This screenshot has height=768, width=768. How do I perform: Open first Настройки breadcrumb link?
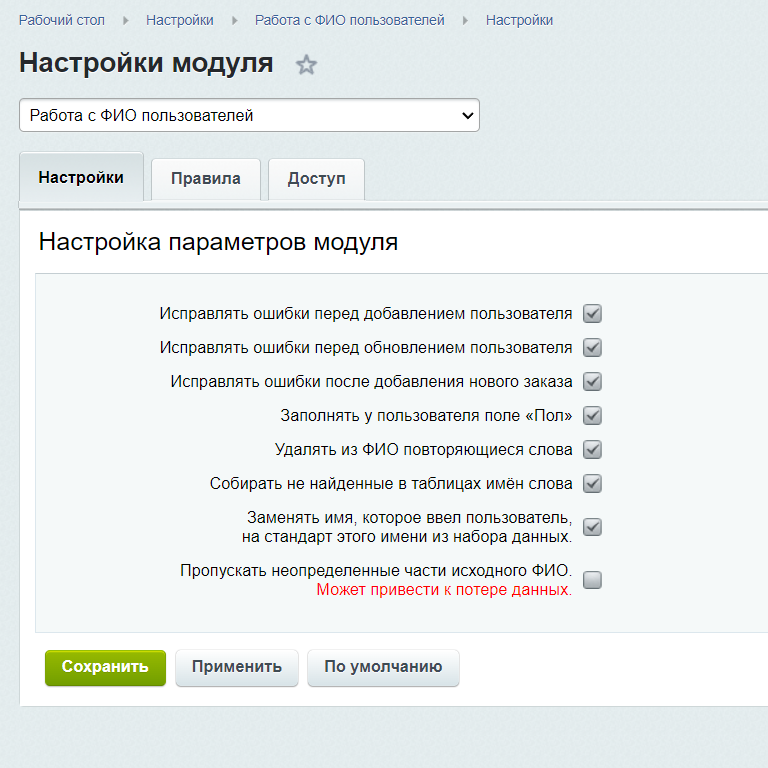click(179, 20)
